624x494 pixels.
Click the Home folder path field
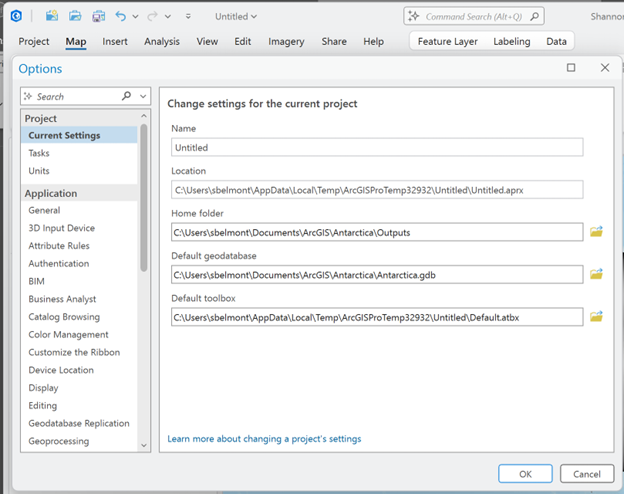coord(377,232)
